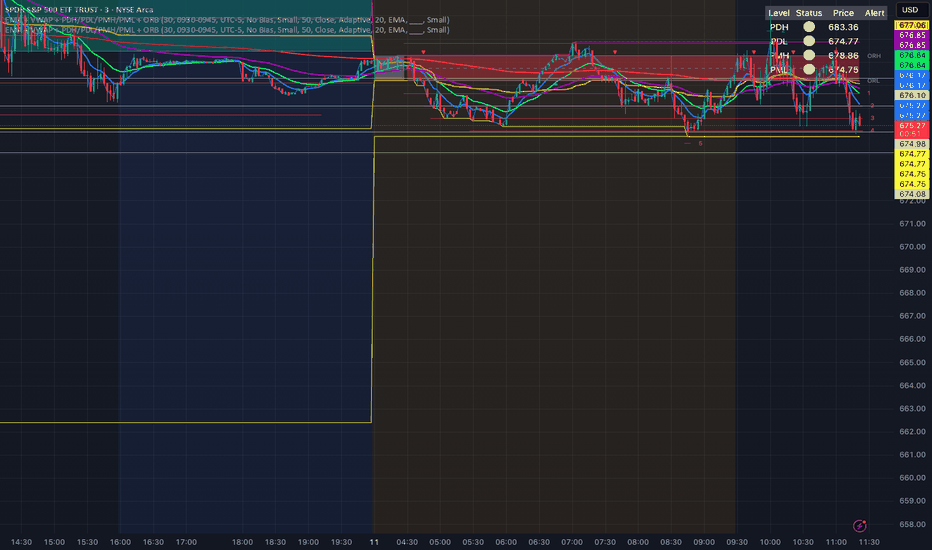Screen dimensions: 932x550
Task: Click the PDL status indicator circle
Action: pyautogui.click(x=808, y=41)
